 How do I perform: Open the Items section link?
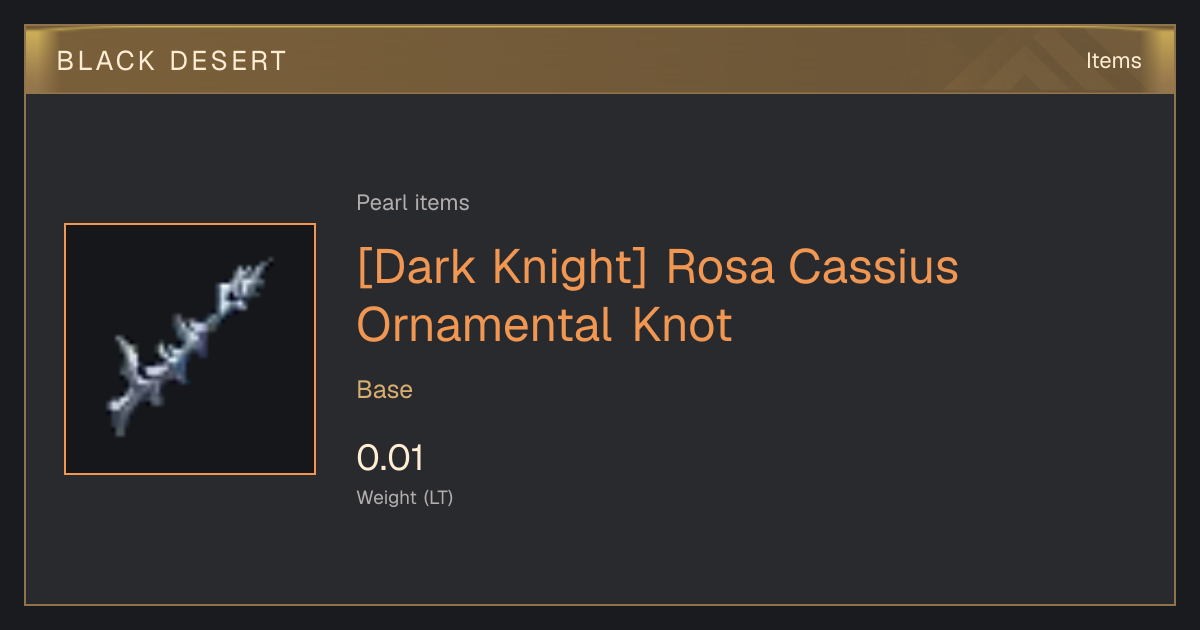[1113, 61]
